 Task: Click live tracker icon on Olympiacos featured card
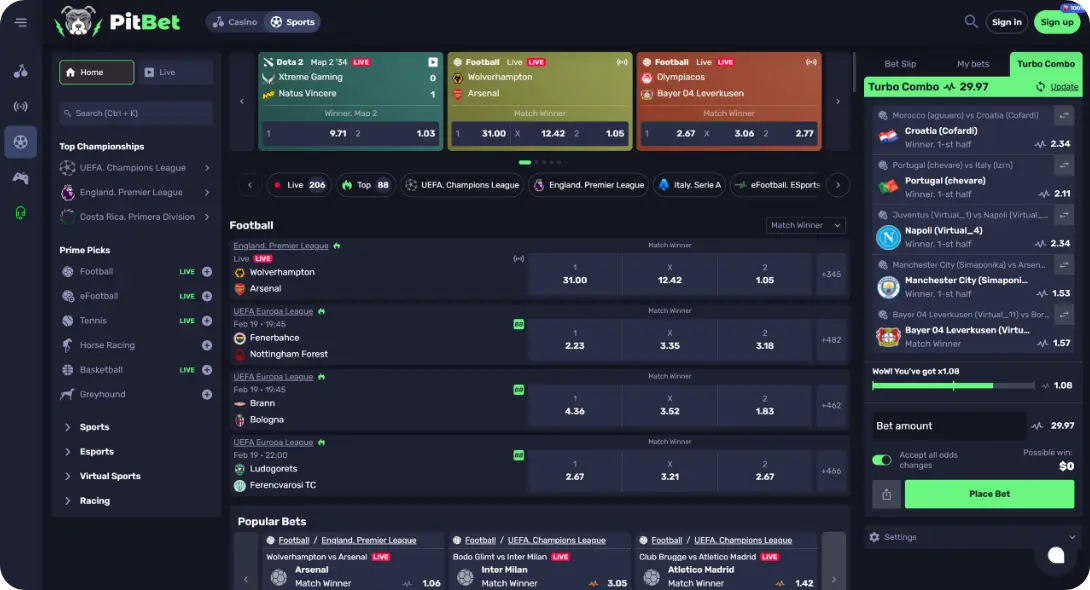click(811, 62)
